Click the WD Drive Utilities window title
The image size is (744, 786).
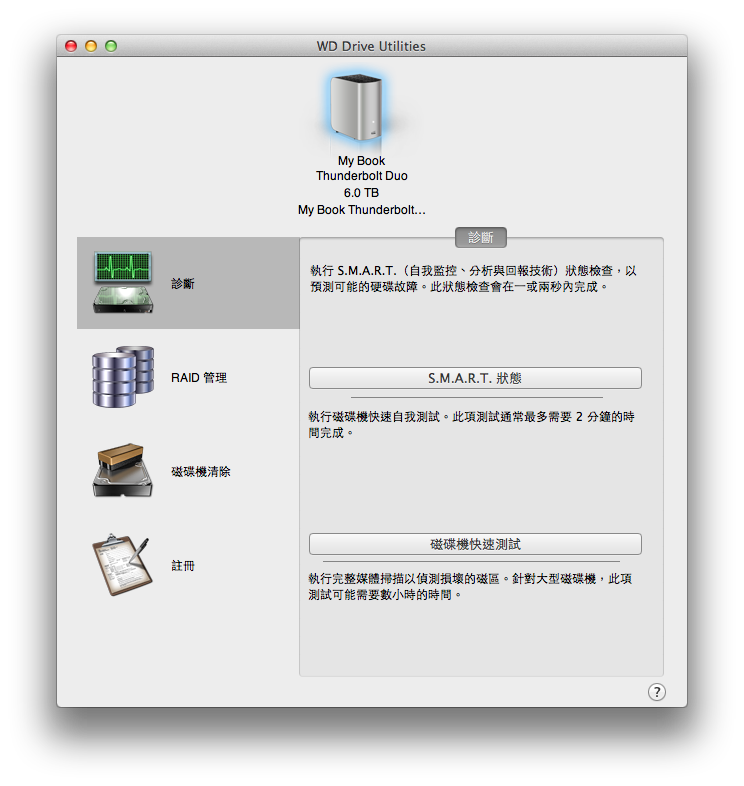[371, 46]
